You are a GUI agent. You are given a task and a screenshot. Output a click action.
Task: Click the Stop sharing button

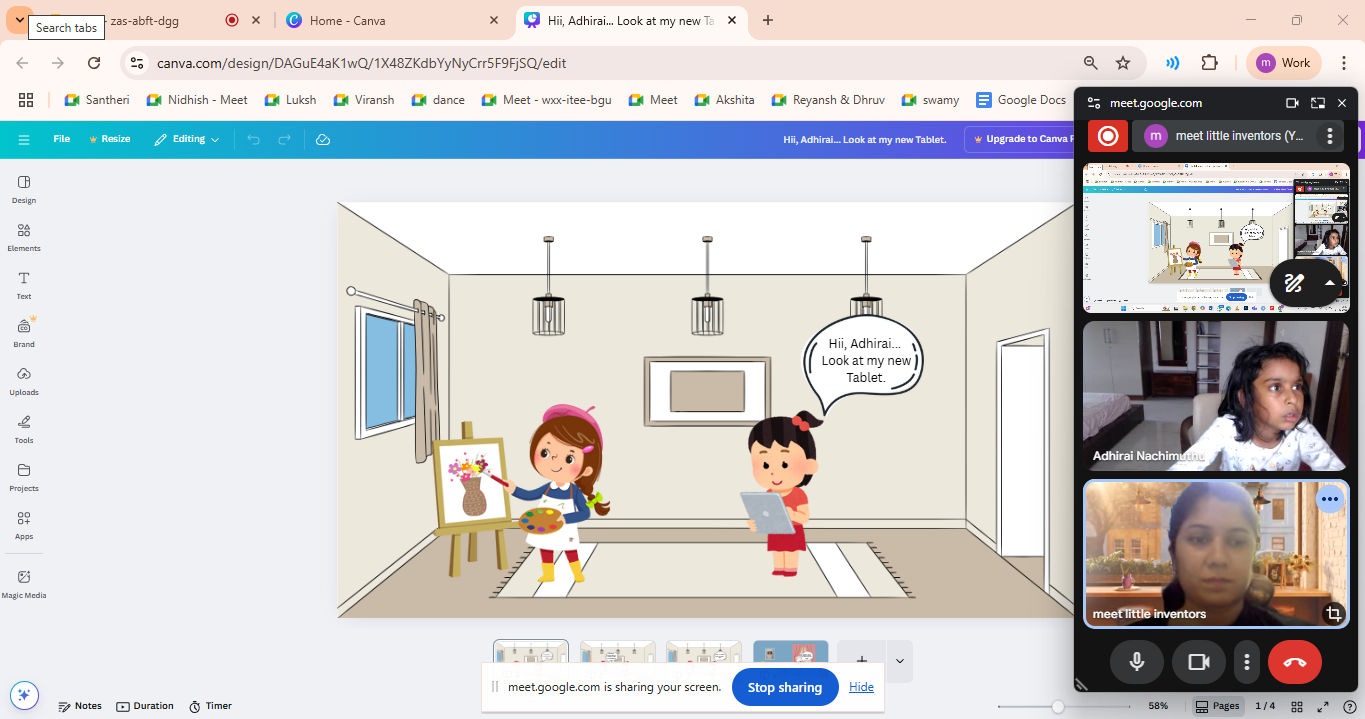784,687
